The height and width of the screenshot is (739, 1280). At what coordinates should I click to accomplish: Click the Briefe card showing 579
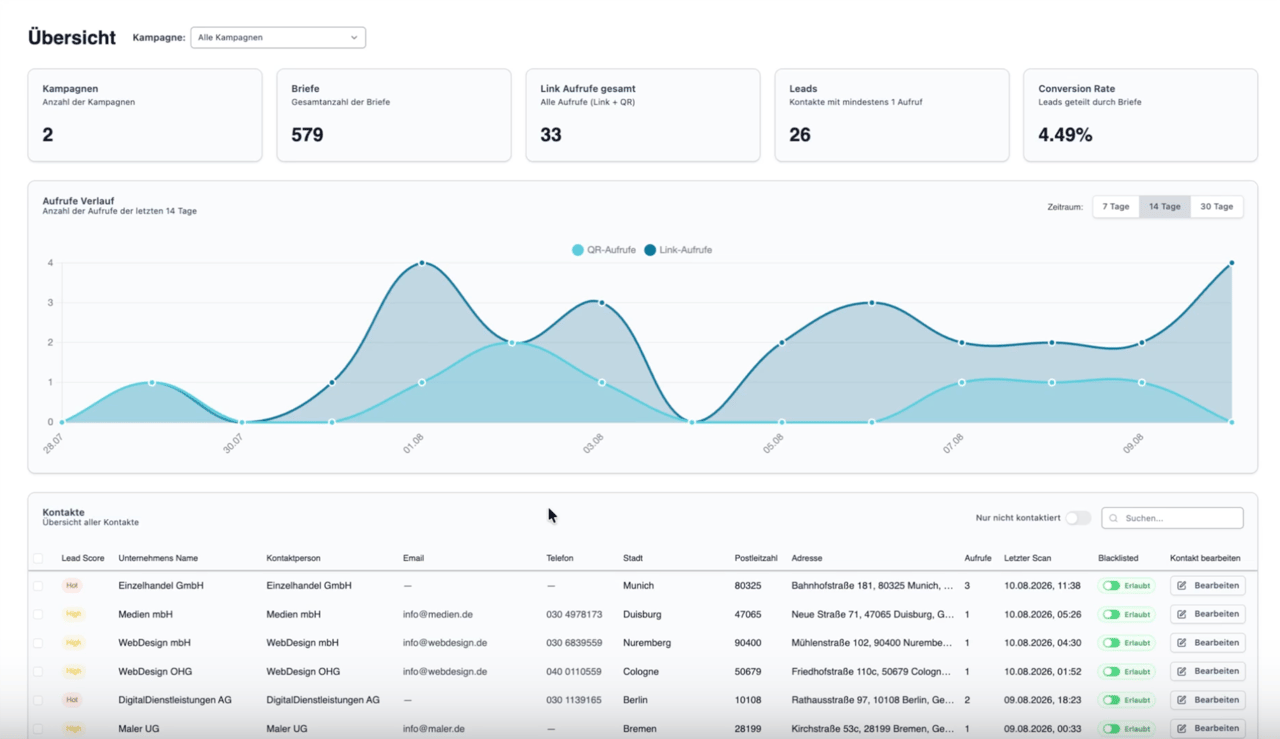[393, 115]
